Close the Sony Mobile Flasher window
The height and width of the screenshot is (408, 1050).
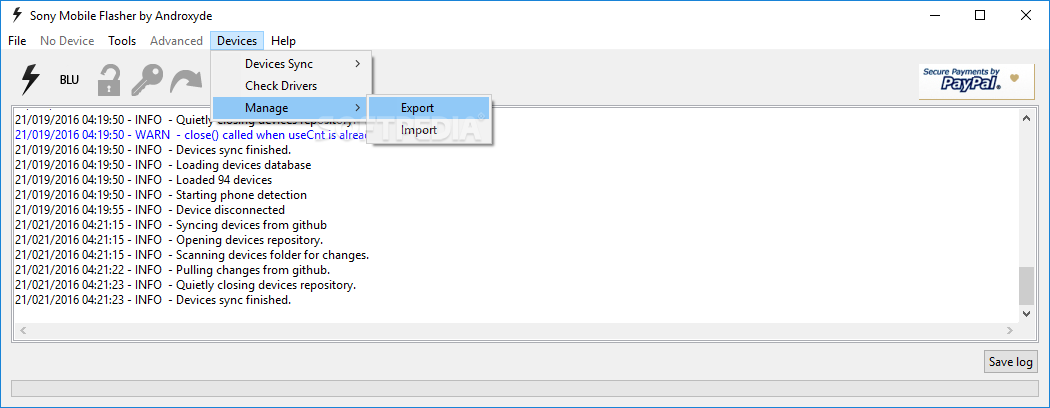pyautogui.click(x=1025, y=15)
